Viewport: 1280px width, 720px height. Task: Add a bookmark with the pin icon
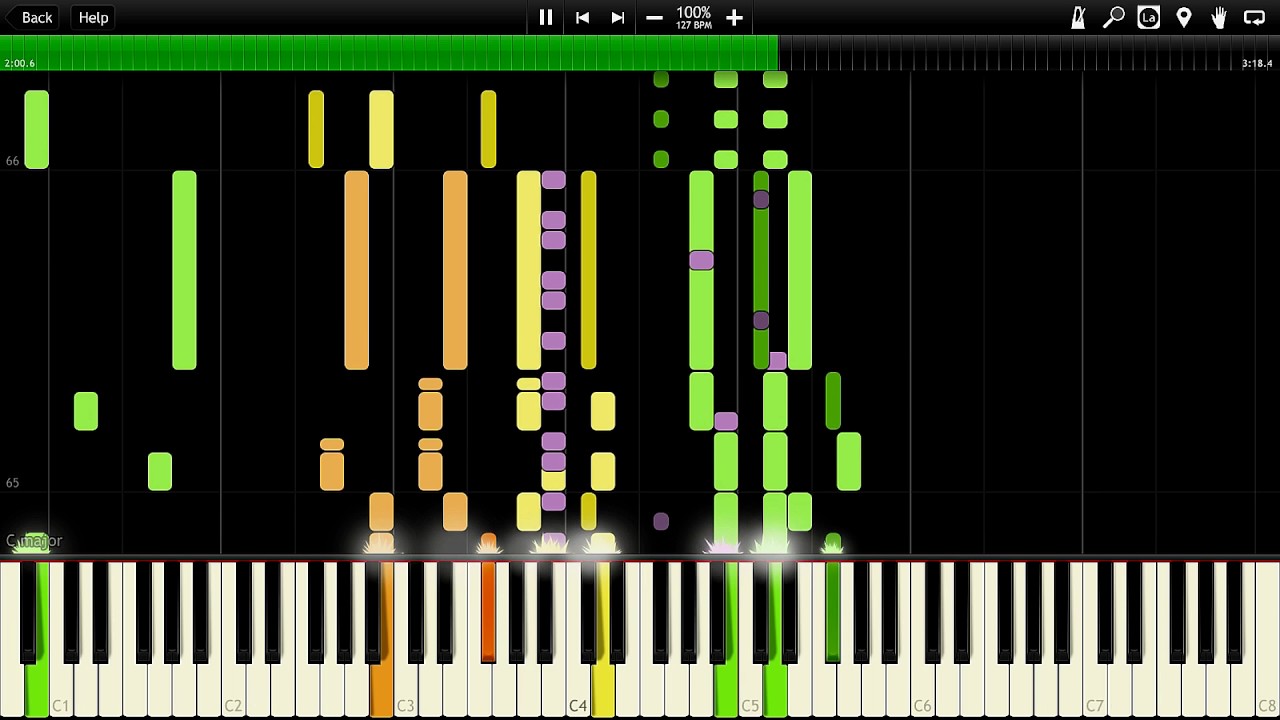(1184, 17)
